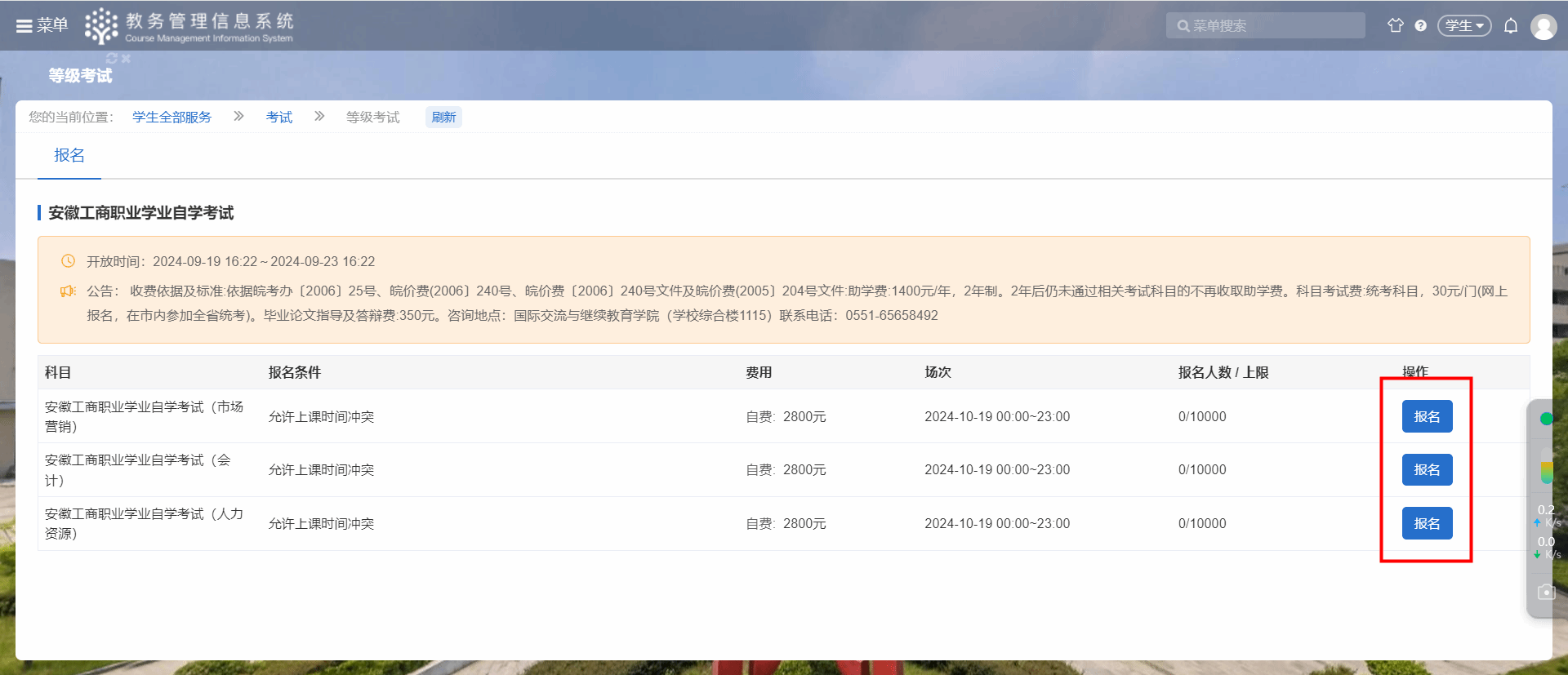Open the 考试 breadcrumb link

pos(278,118)
